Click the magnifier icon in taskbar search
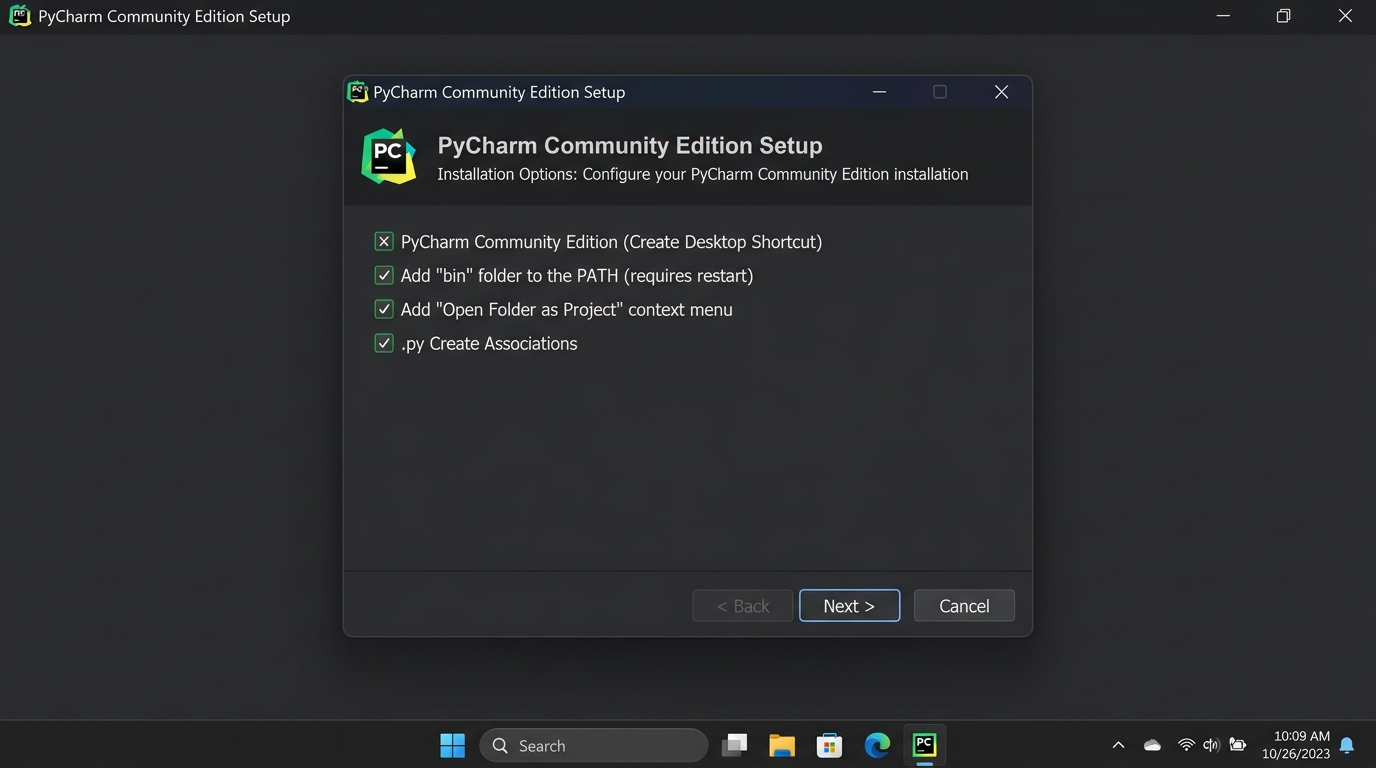Viewport: 1376px width, 768px height. point(501,745)
